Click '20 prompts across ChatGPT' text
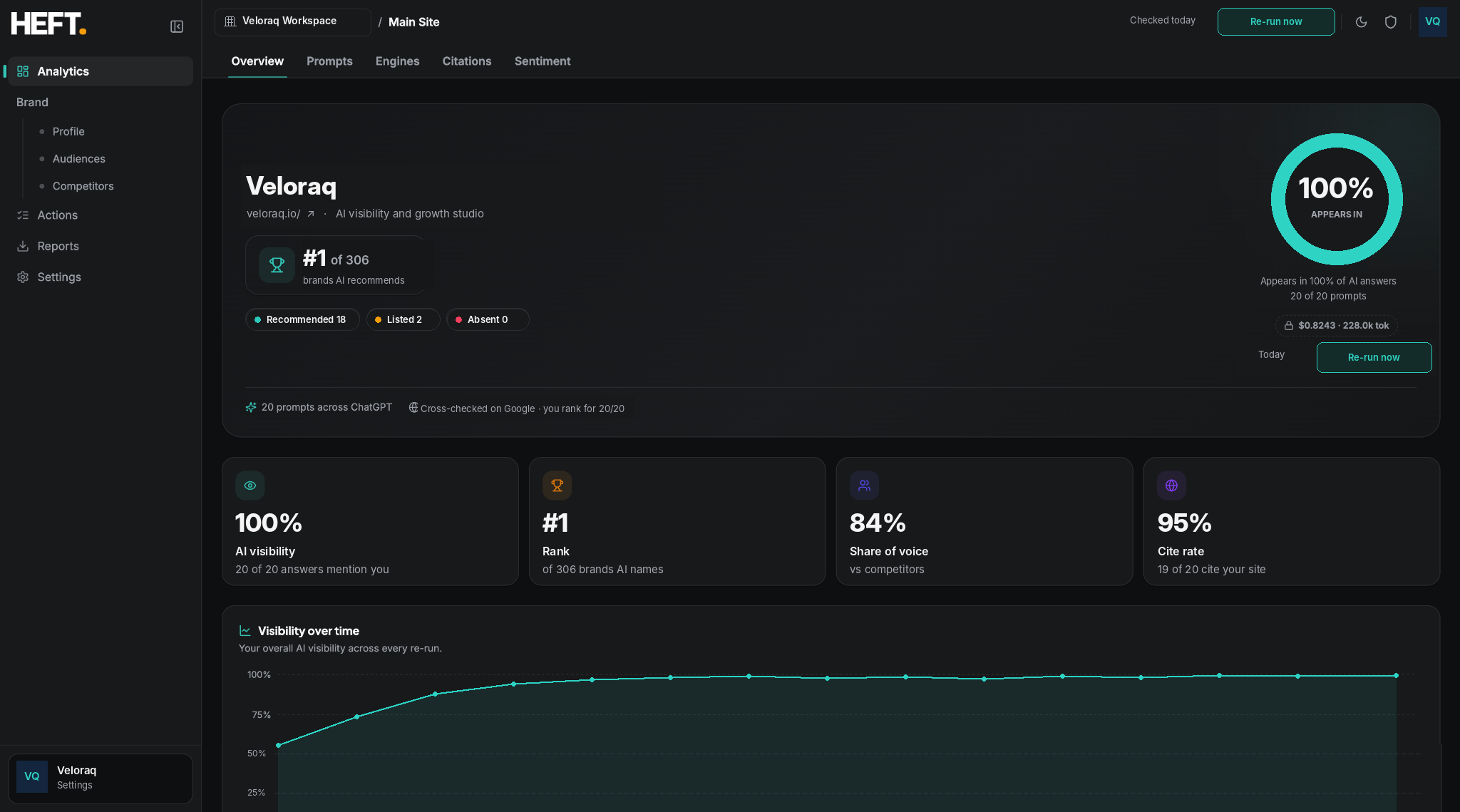The width and height of the screenshot is (1460, 812). [327, 407]
